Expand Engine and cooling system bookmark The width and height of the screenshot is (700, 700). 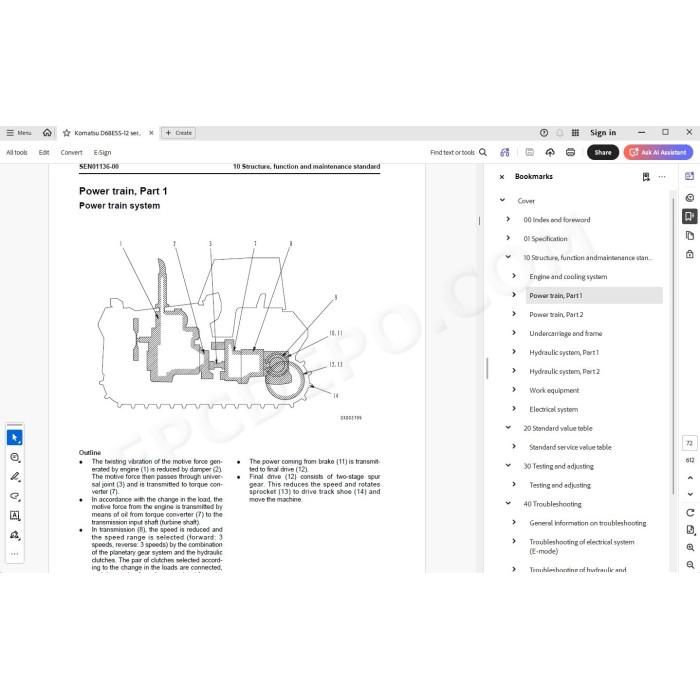(x=514, y=276)
